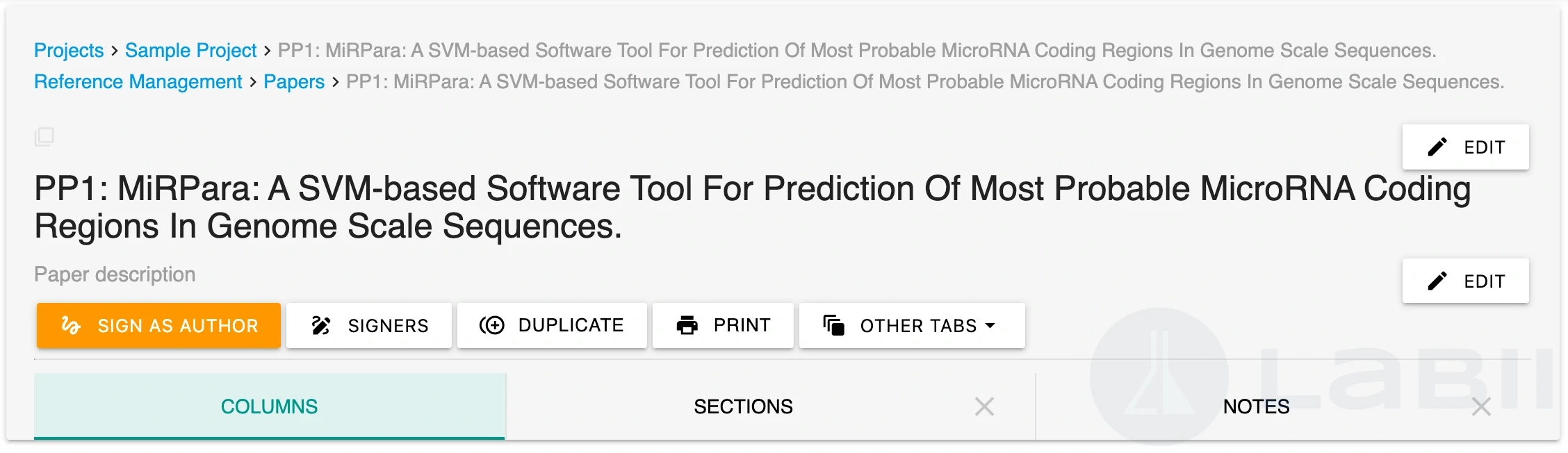Open the Sections tab
This screenshot has height=453, width=1568.
pyautogui.click(x=743, y=406)
